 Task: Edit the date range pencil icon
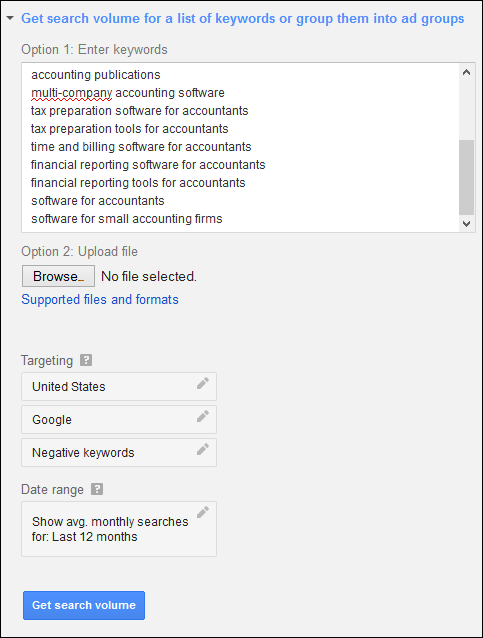203,512
